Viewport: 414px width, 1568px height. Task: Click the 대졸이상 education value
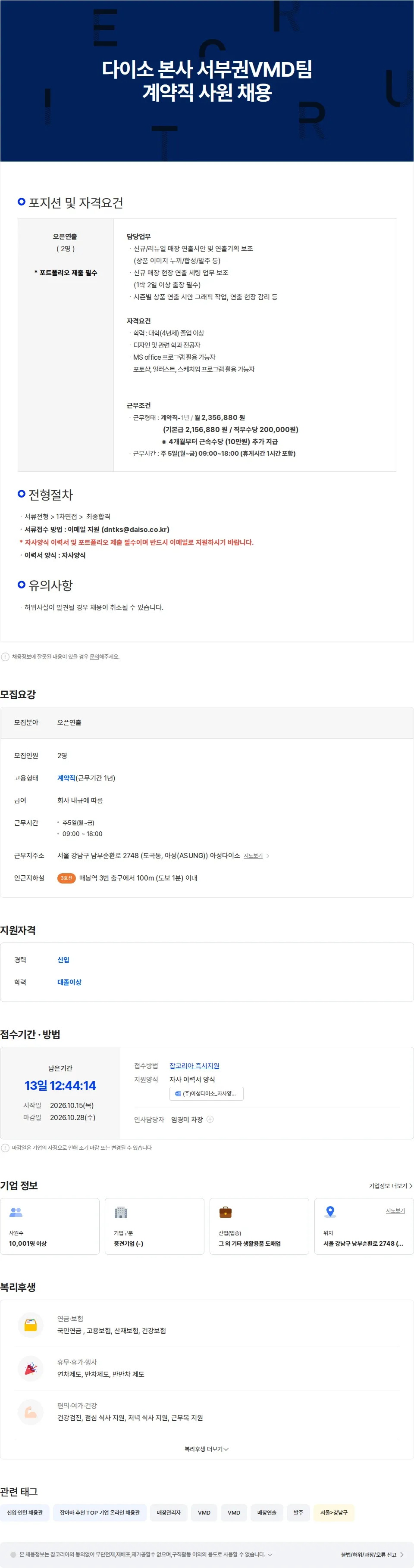click(69, 982)
